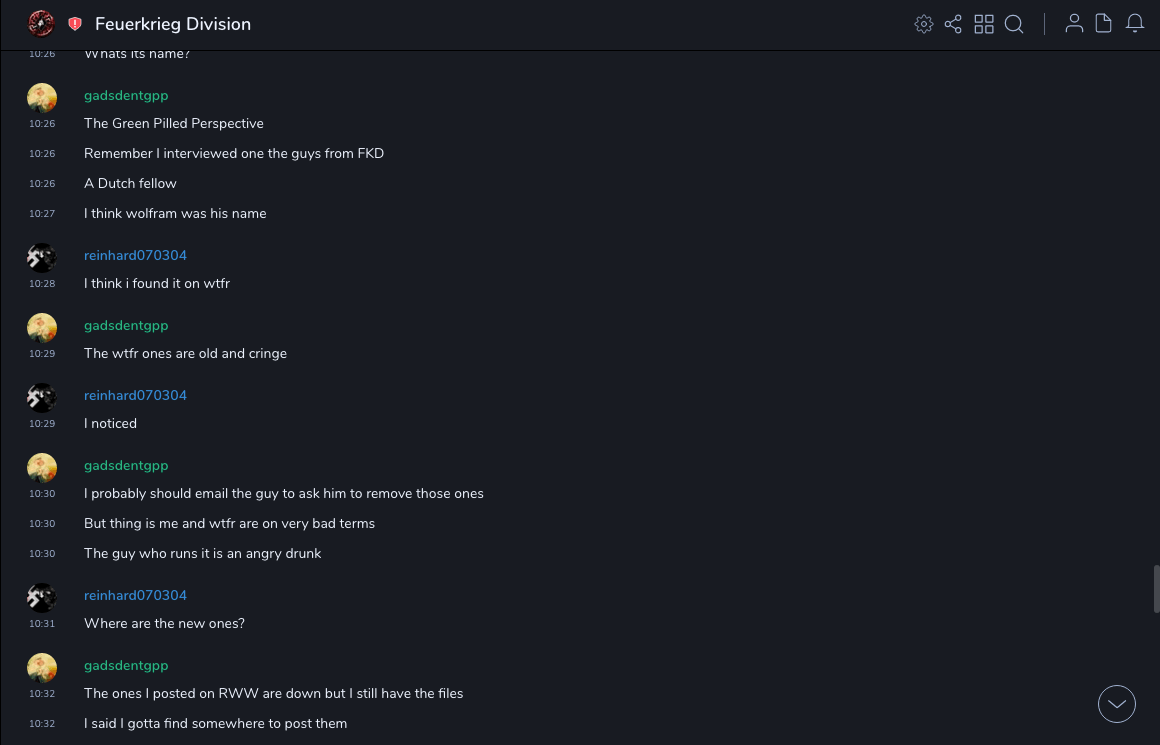Open the grid view icon
This screenshot has width=1160, height=745.
[984, 24]
